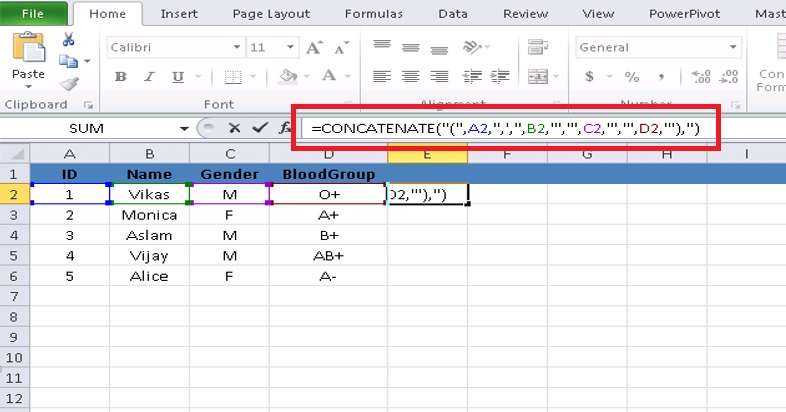Toggle Align Text Left
The image size is (786, 412).
tap(382, 76)
